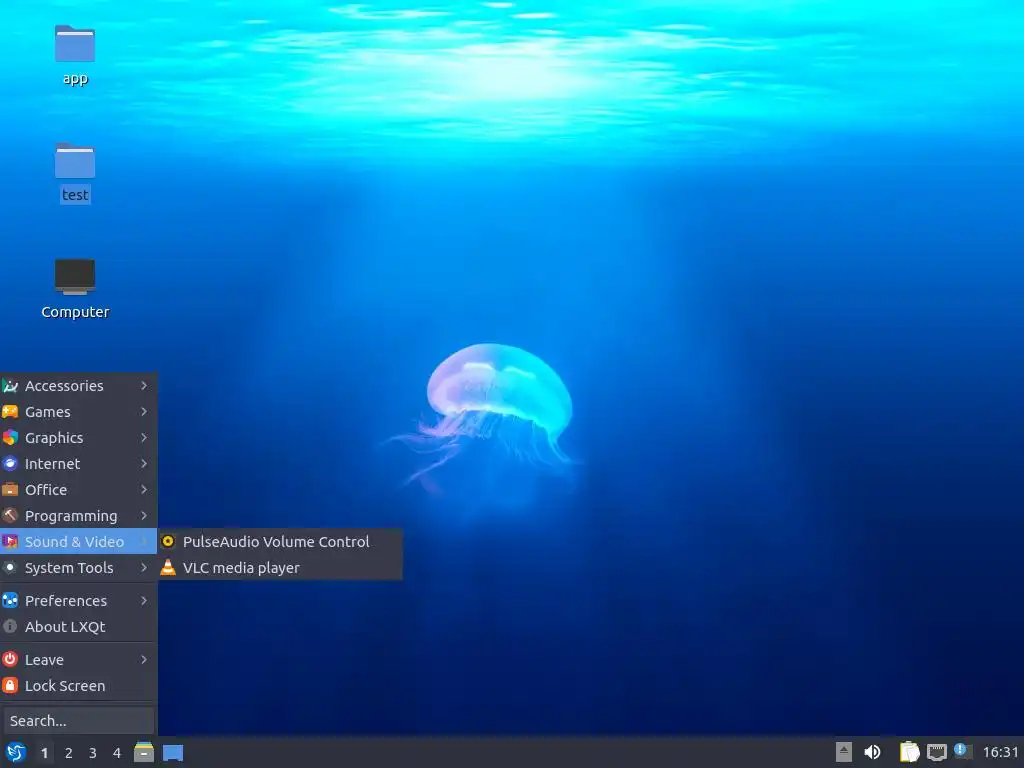Screen dimensions: 1024x768
Task: Launch VLC media player from the submenu
Action: (280, 568)
